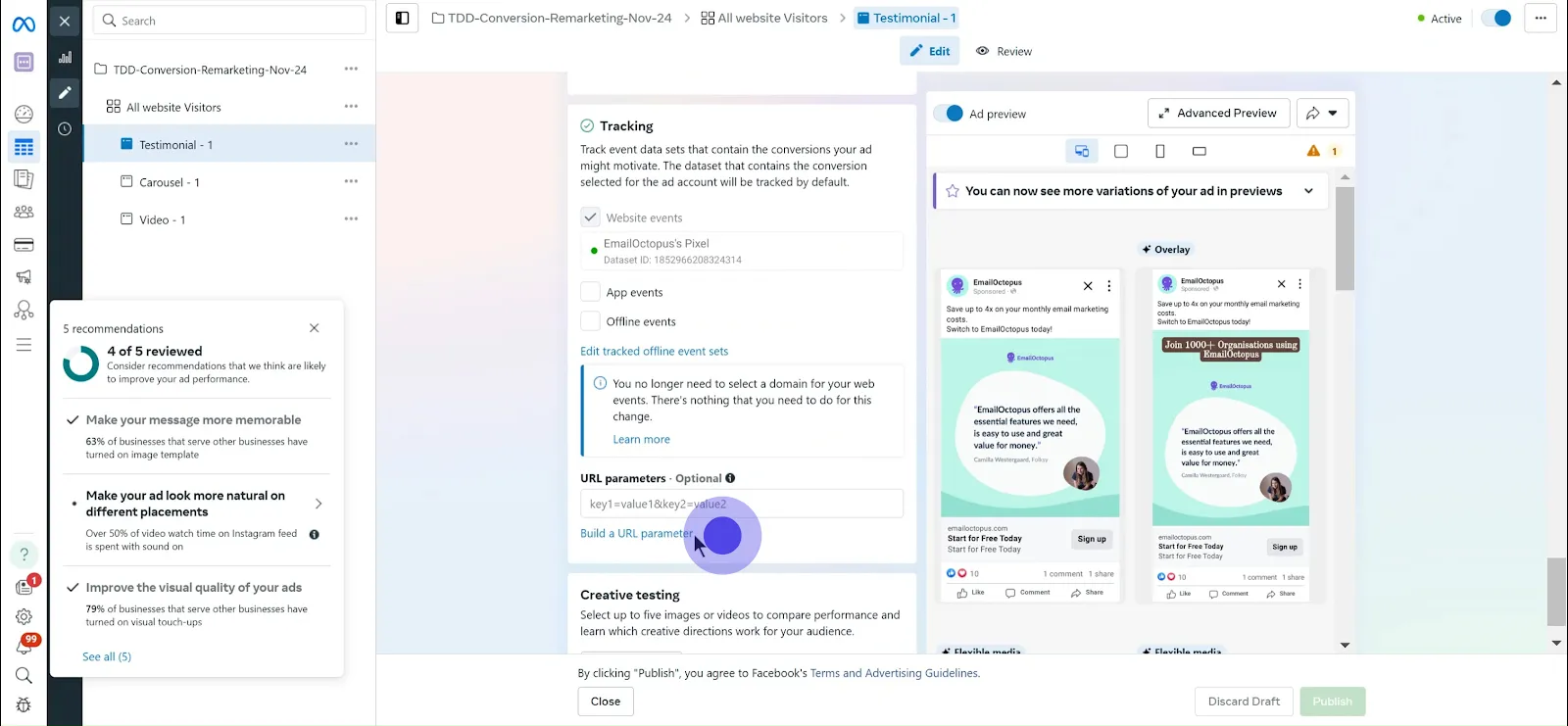The height and width of the screenshot is (726, 1568).
Task: Open Edit tracked offline event sets link
Action: pos(654,351)
